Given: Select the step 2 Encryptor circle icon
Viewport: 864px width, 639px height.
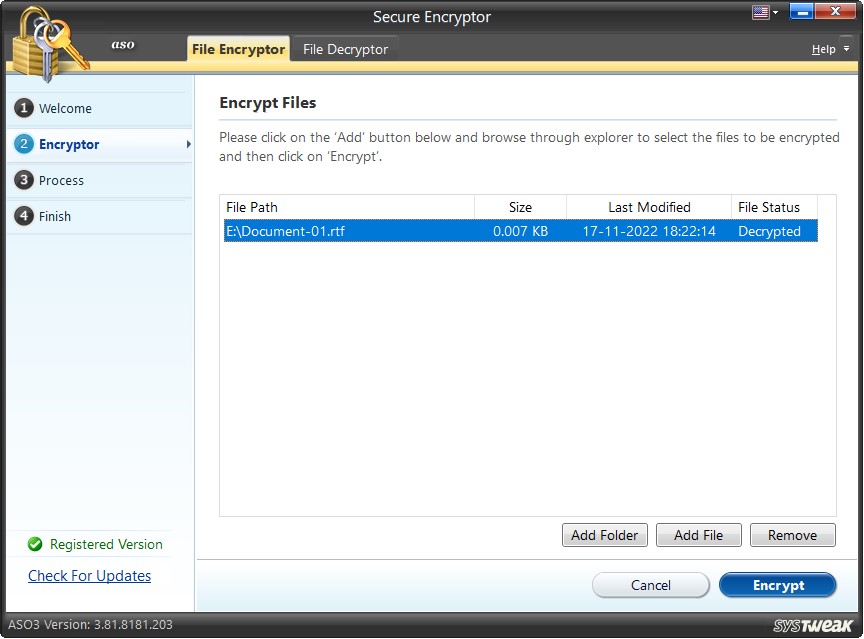Looking at the screenshot, I should click(x=24, y=144).
